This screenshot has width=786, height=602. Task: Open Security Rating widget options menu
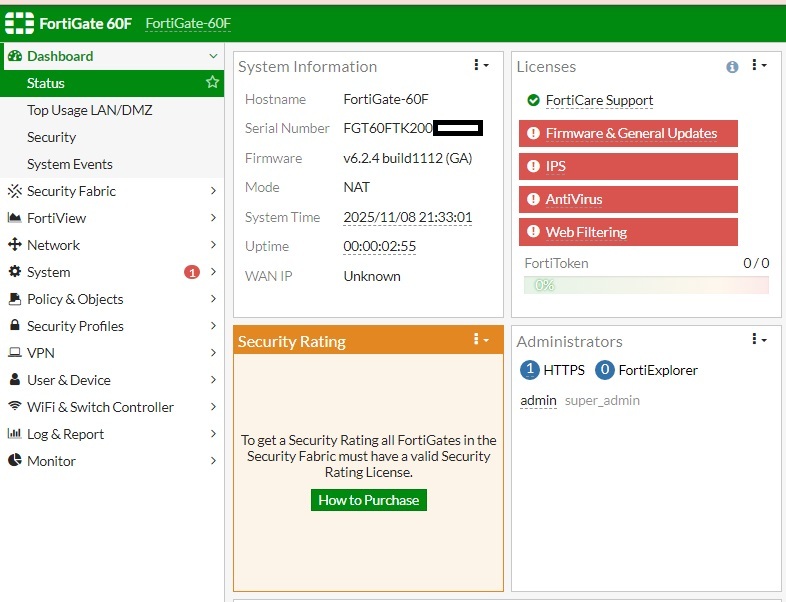[481, 341]
